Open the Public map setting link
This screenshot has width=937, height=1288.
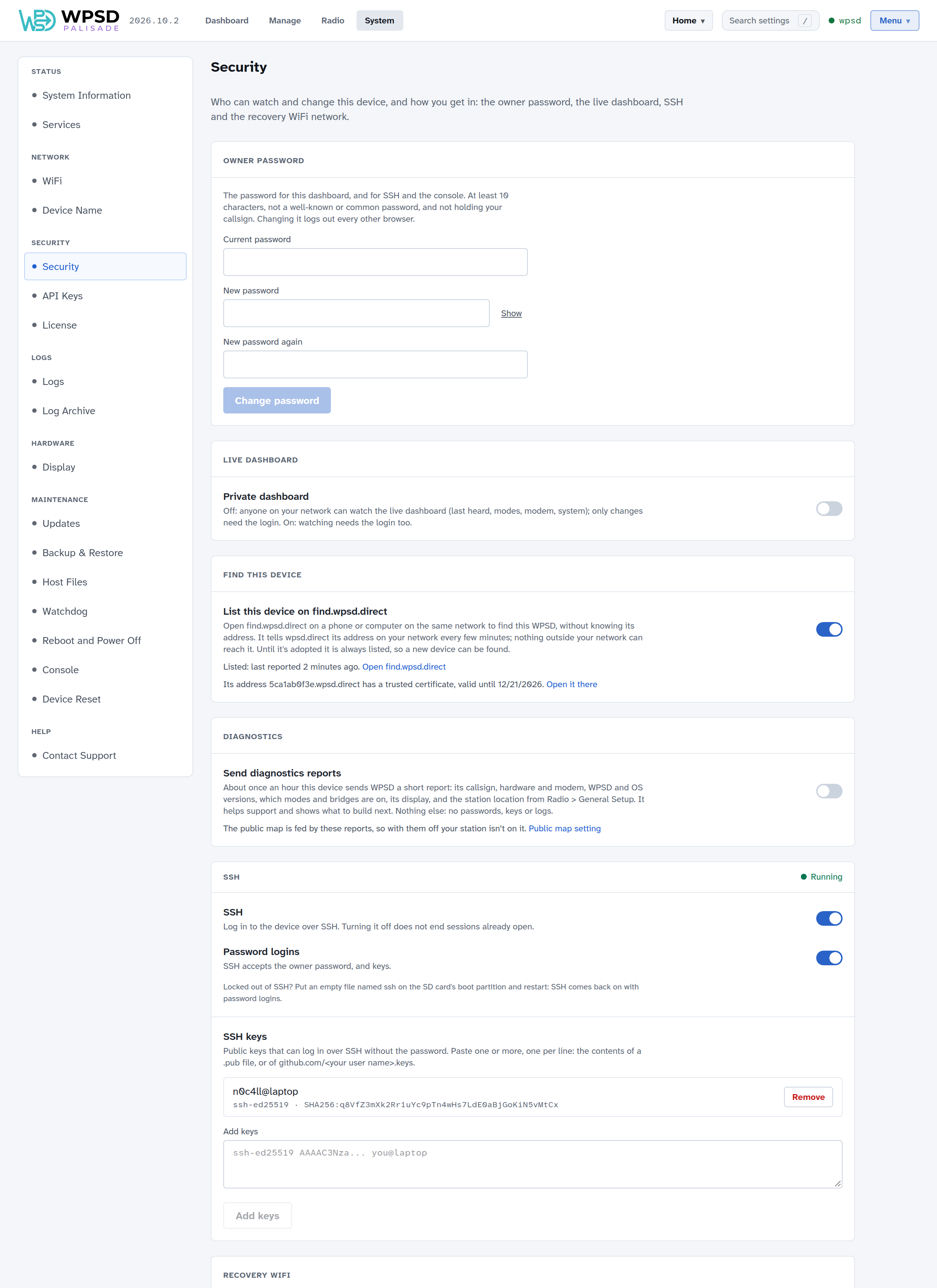coord(564,828)
